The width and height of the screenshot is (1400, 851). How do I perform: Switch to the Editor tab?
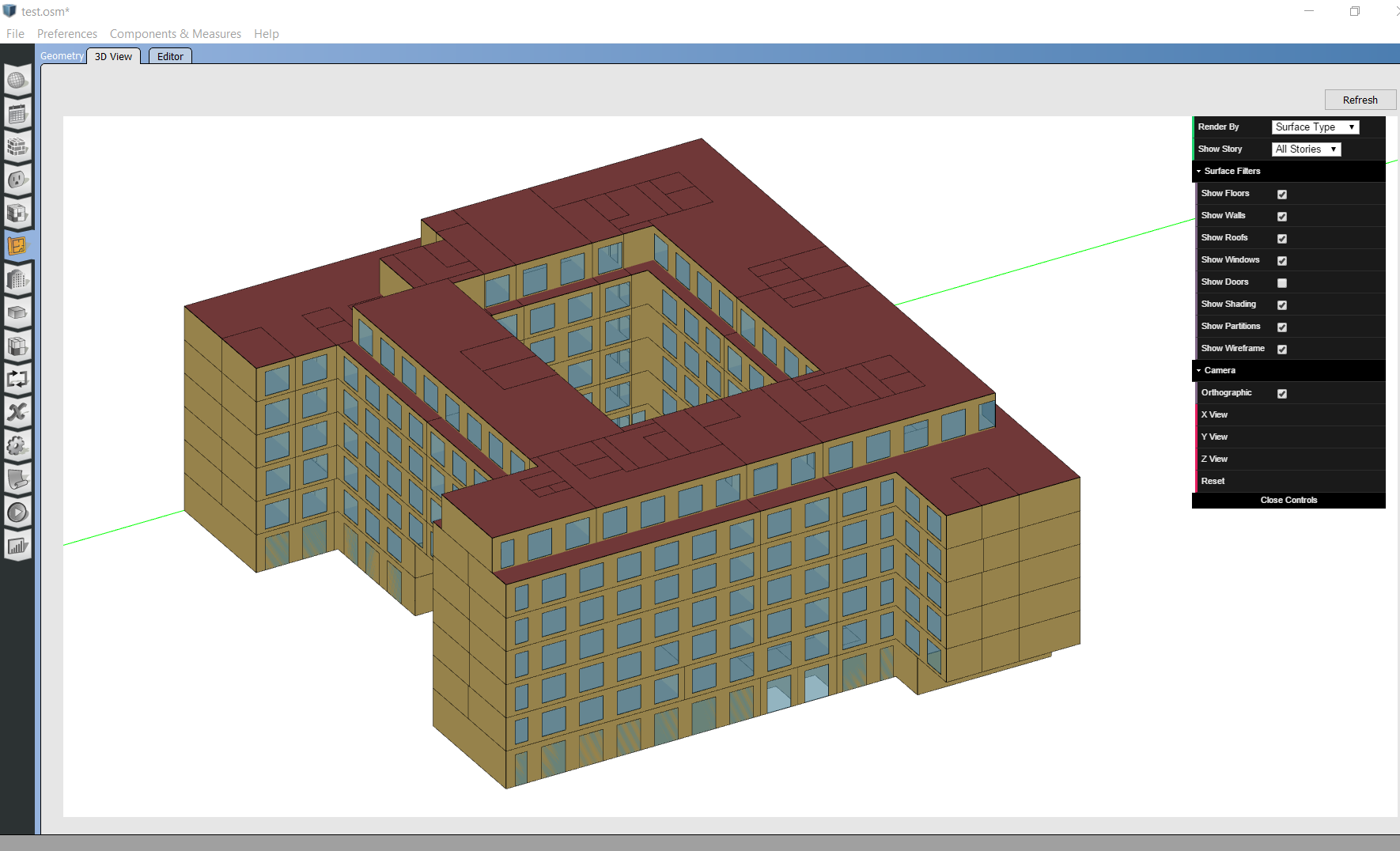pyautogui.click(x=169, y=56)
